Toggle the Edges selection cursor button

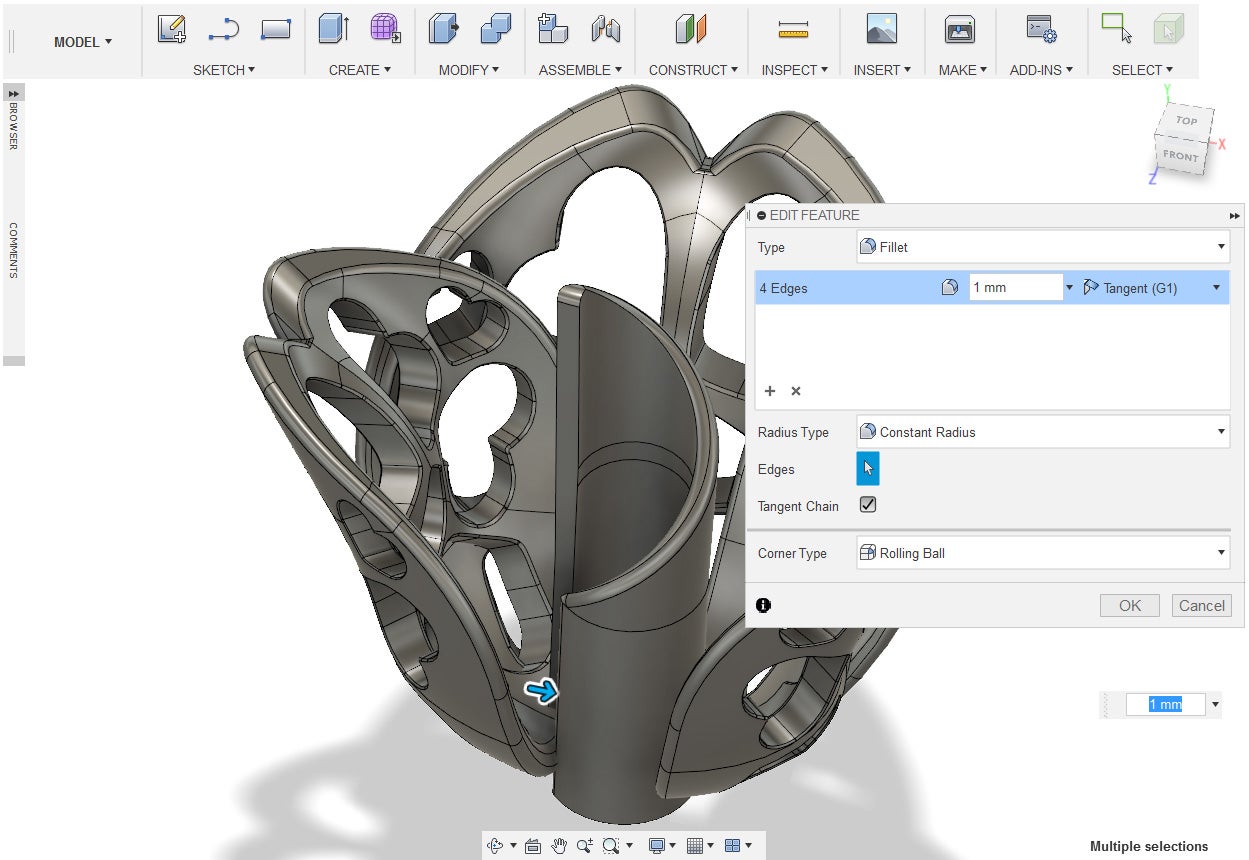pos(868,468)
